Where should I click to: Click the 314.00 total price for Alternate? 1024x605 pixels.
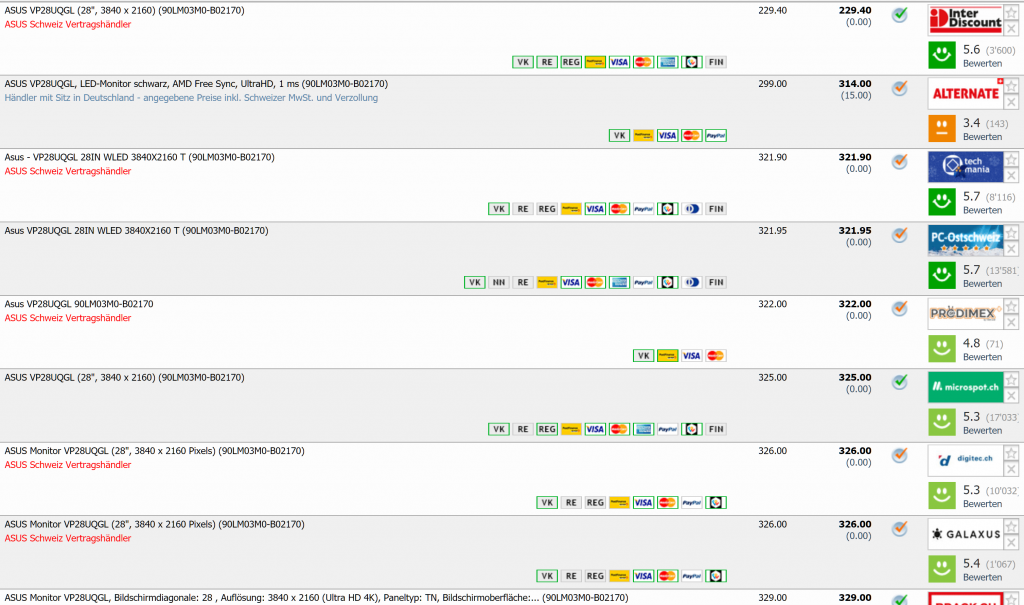pyautogui.click(x=855, y=84)
